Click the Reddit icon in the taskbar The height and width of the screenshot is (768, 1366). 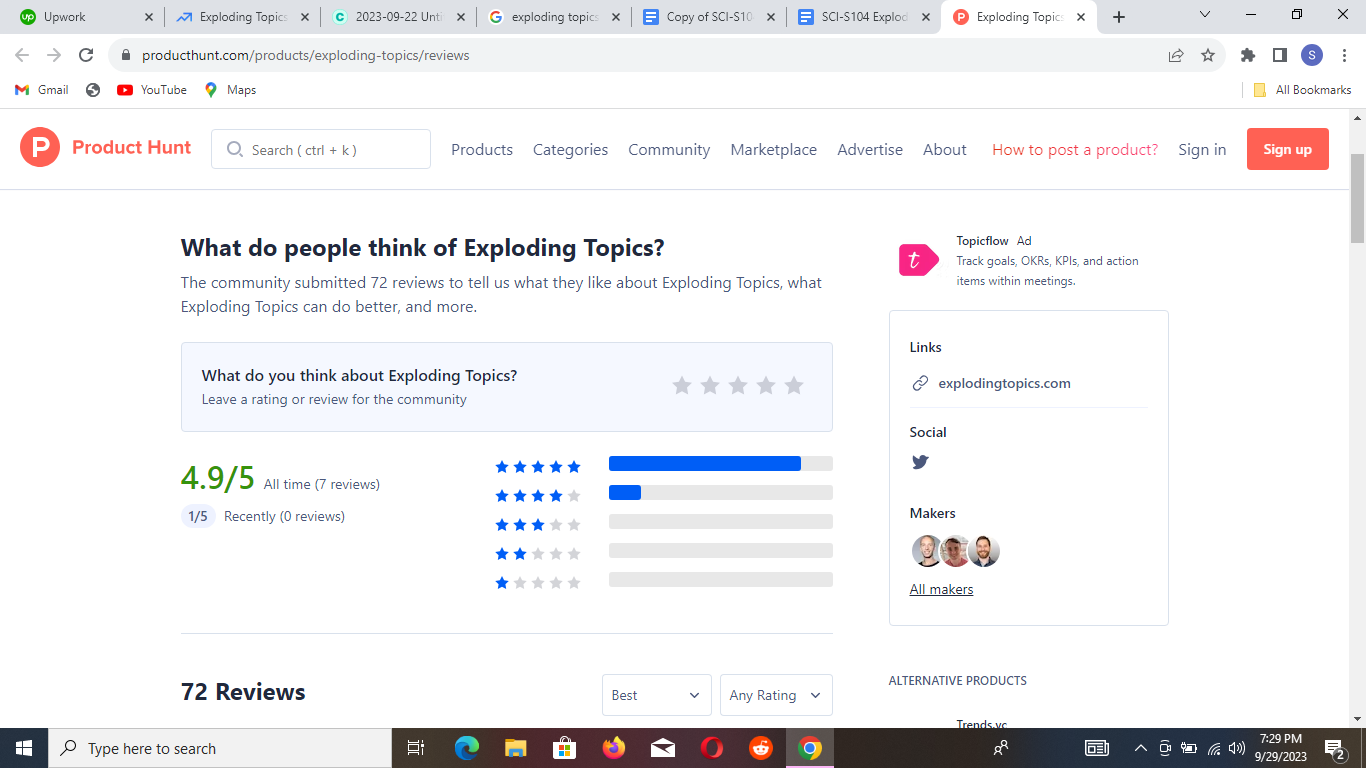(760, 747)
